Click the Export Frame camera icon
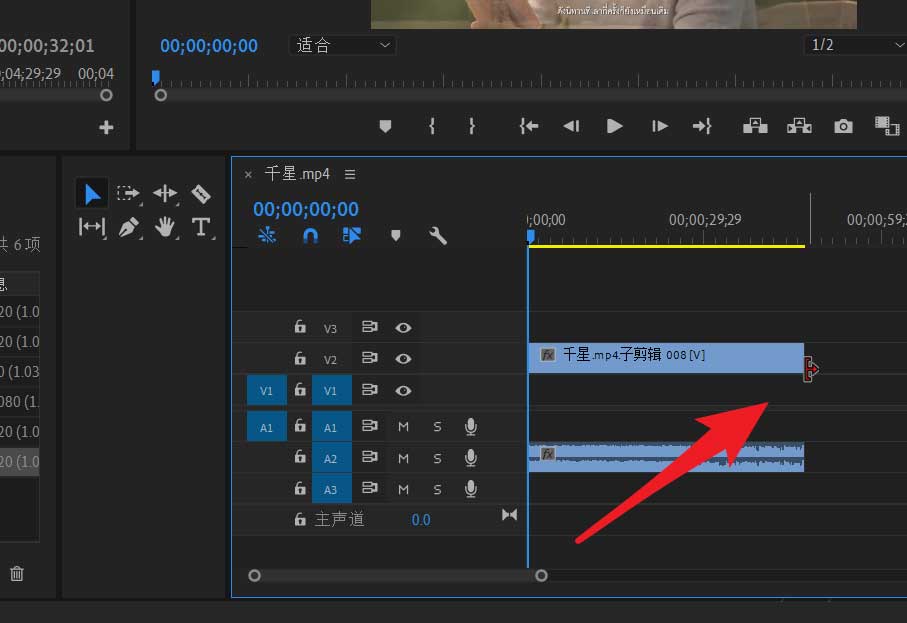This screenshot has width=907, height=623. coord(844,126)
